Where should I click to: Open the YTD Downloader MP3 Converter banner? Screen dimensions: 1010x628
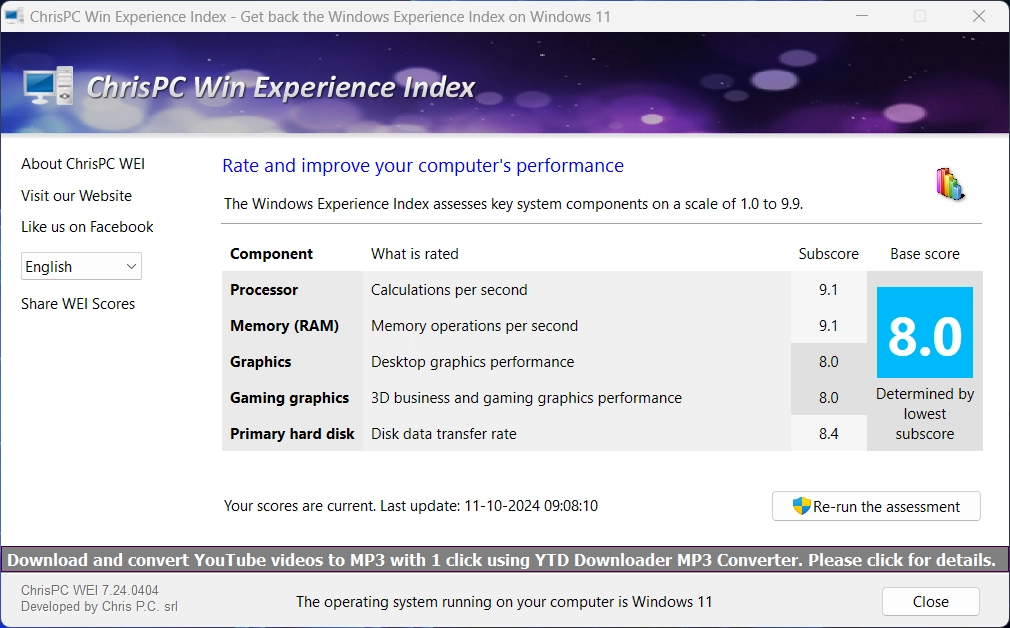click(x=505, y=560)
